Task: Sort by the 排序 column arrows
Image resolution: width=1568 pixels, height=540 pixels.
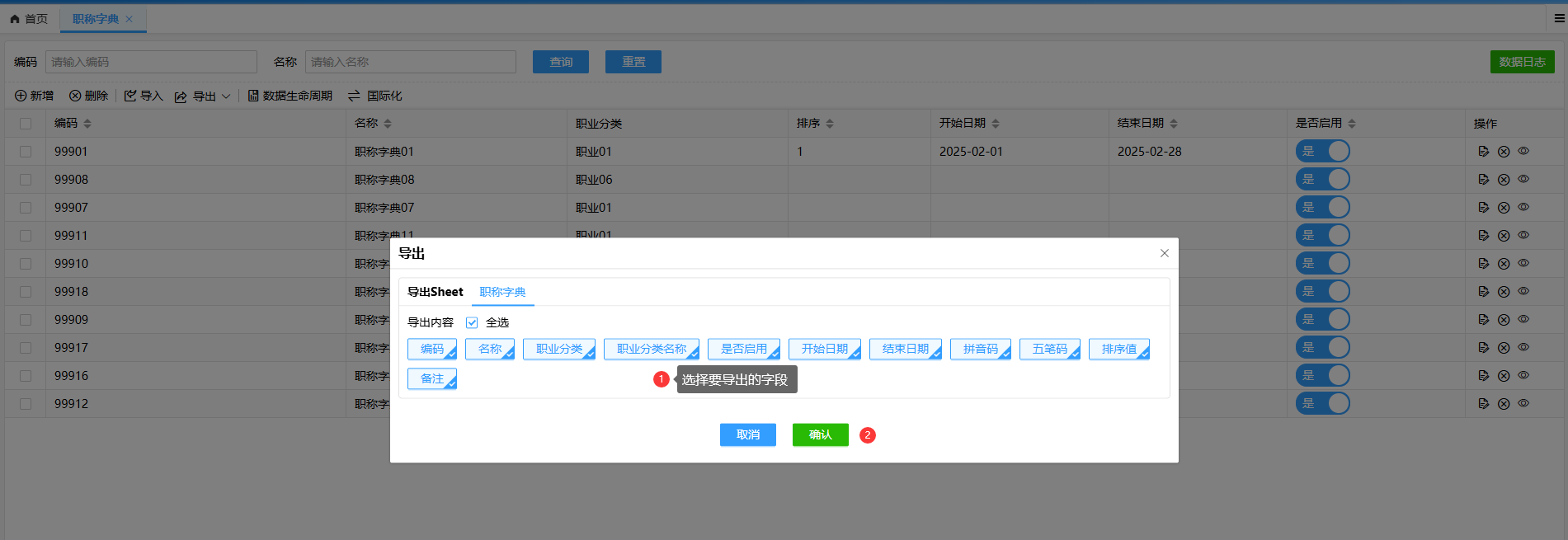Action: [x=830, y=124]
